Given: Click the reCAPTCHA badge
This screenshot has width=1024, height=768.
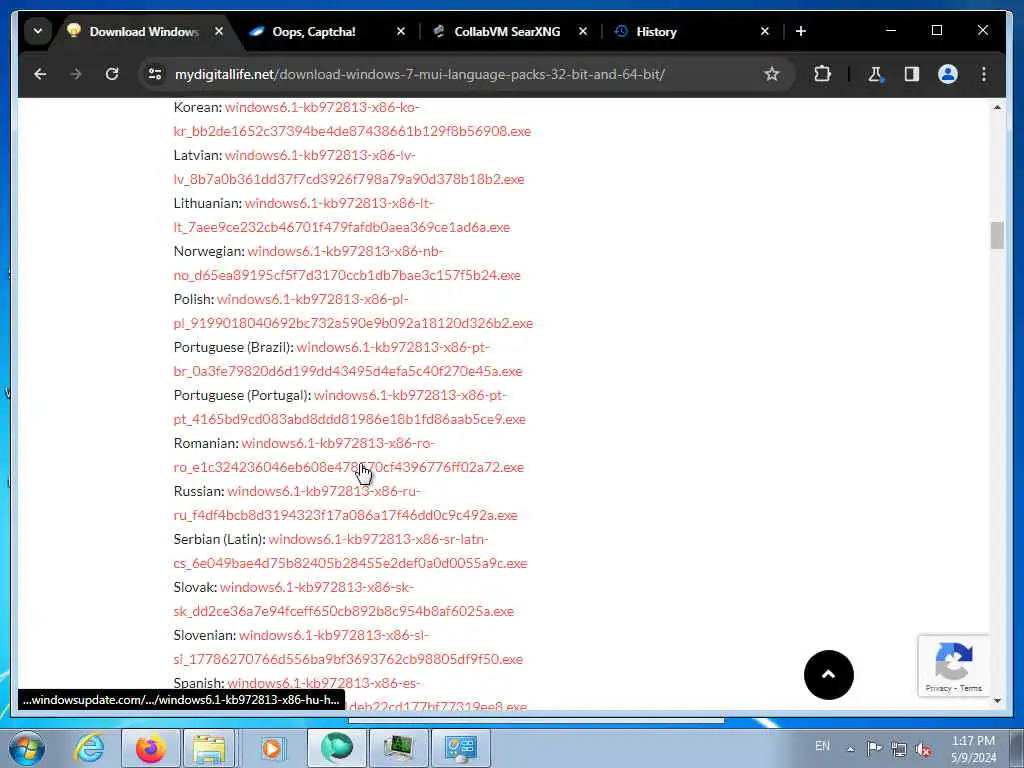Looking at the screenshot, I should [x=953, y=665].
